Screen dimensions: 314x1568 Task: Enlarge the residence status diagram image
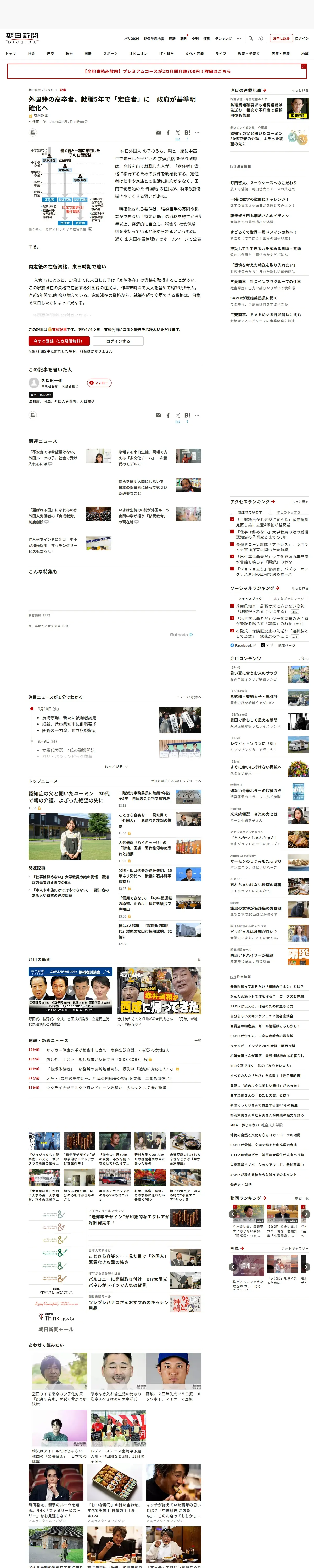click(x=90, y=229)
